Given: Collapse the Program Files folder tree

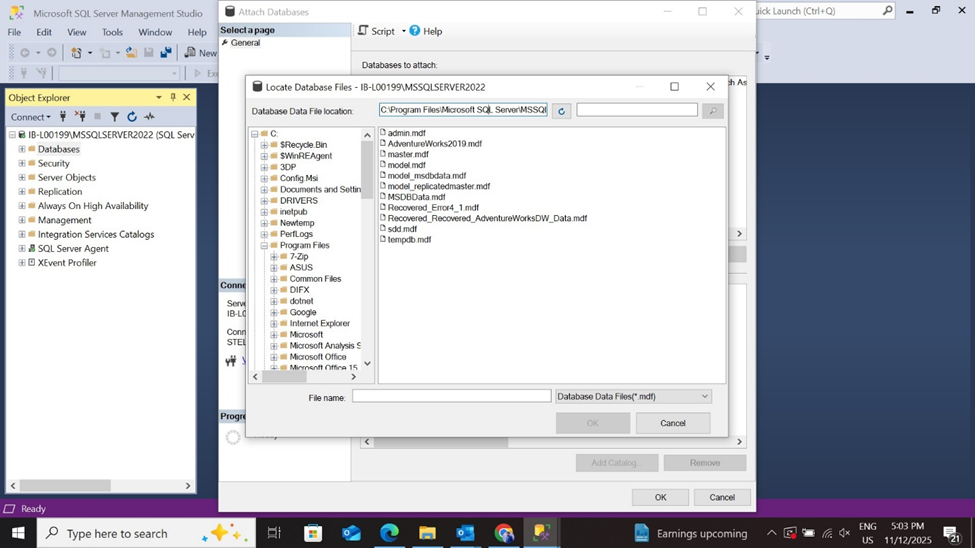Looking at the screenshot, I should click(x=264, y=245).
